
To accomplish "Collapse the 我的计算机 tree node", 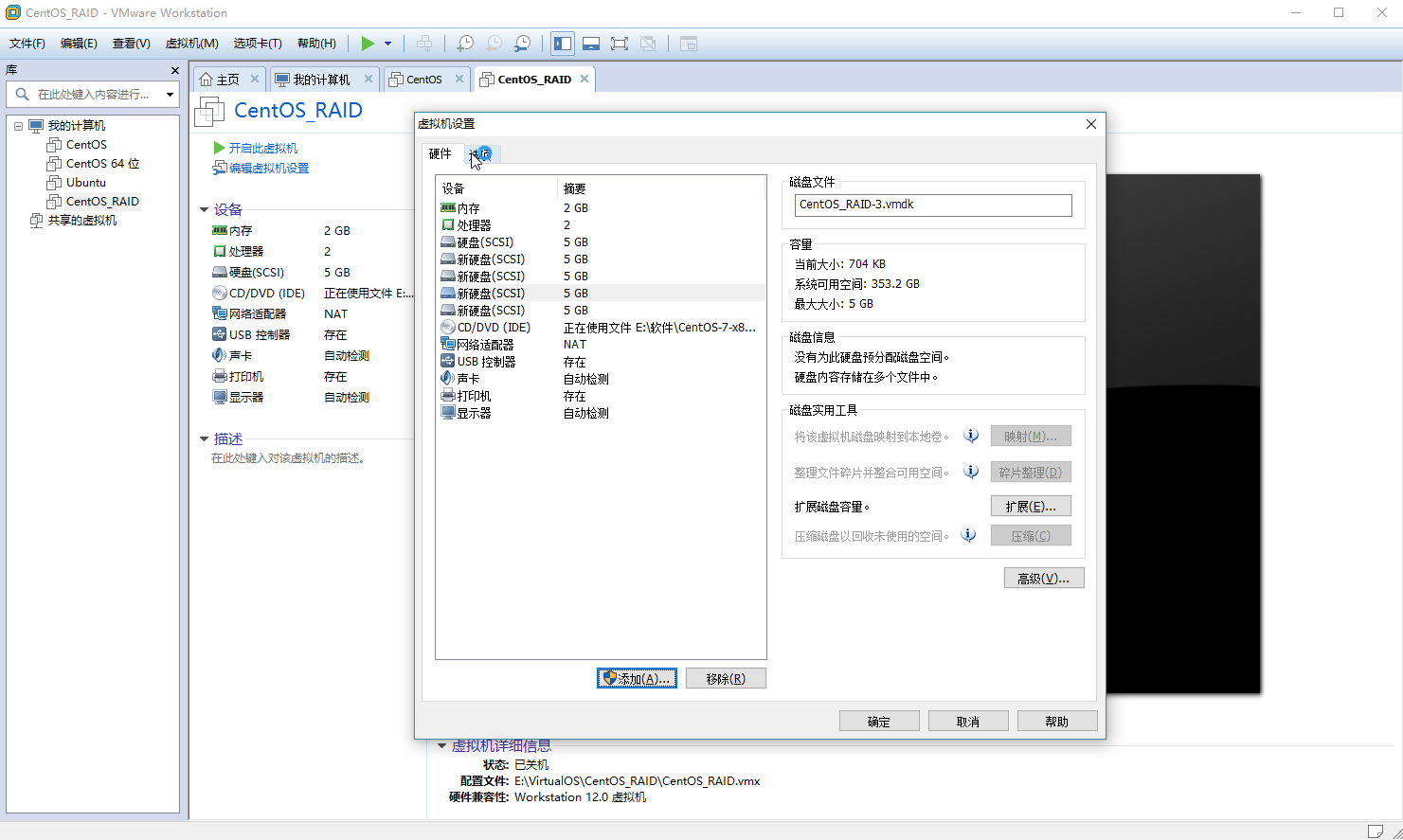I will pos(18,126).
